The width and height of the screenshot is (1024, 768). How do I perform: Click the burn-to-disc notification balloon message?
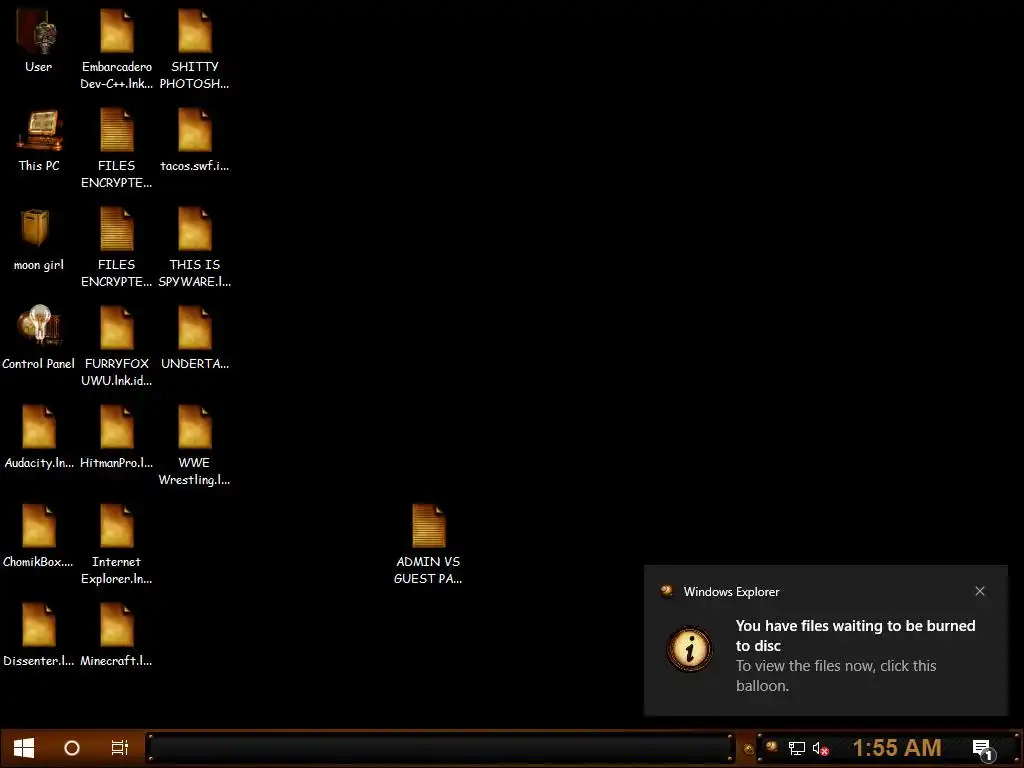point(855,635)
